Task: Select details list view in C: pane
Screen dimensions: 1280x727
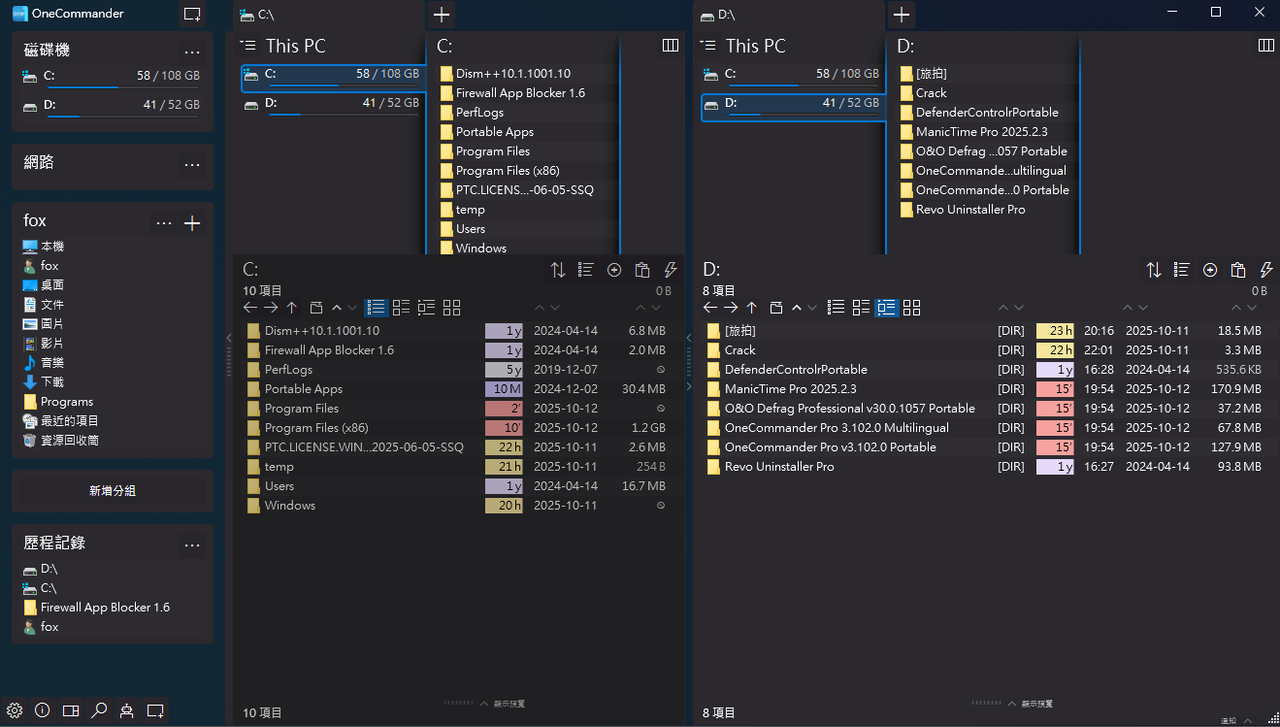Action: pyautogui.click(x=376, y=308)
